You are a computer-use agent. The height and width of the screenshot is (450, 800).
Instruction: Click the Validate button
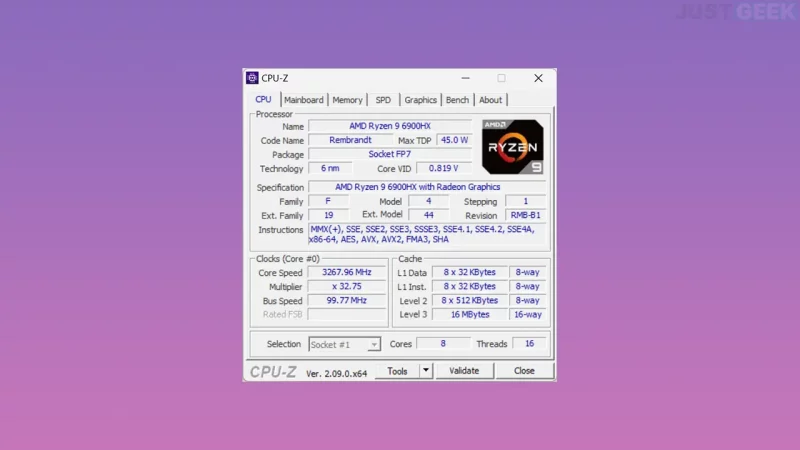coord(464,371)
